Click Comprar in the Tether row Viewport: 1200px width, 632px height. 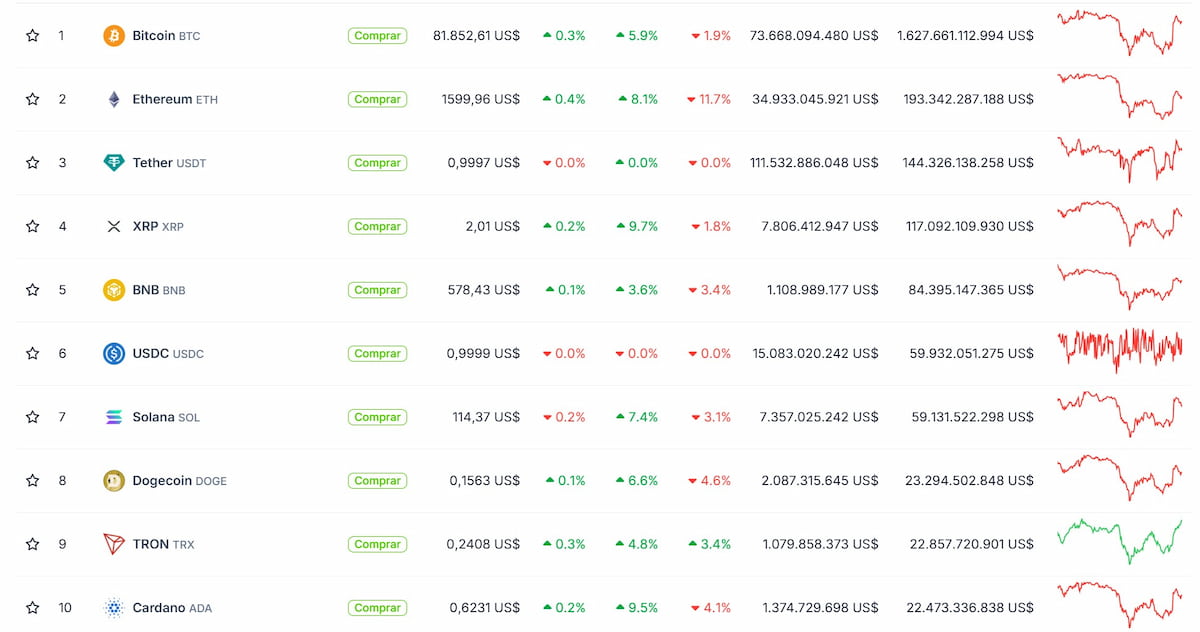coord(377,163)
